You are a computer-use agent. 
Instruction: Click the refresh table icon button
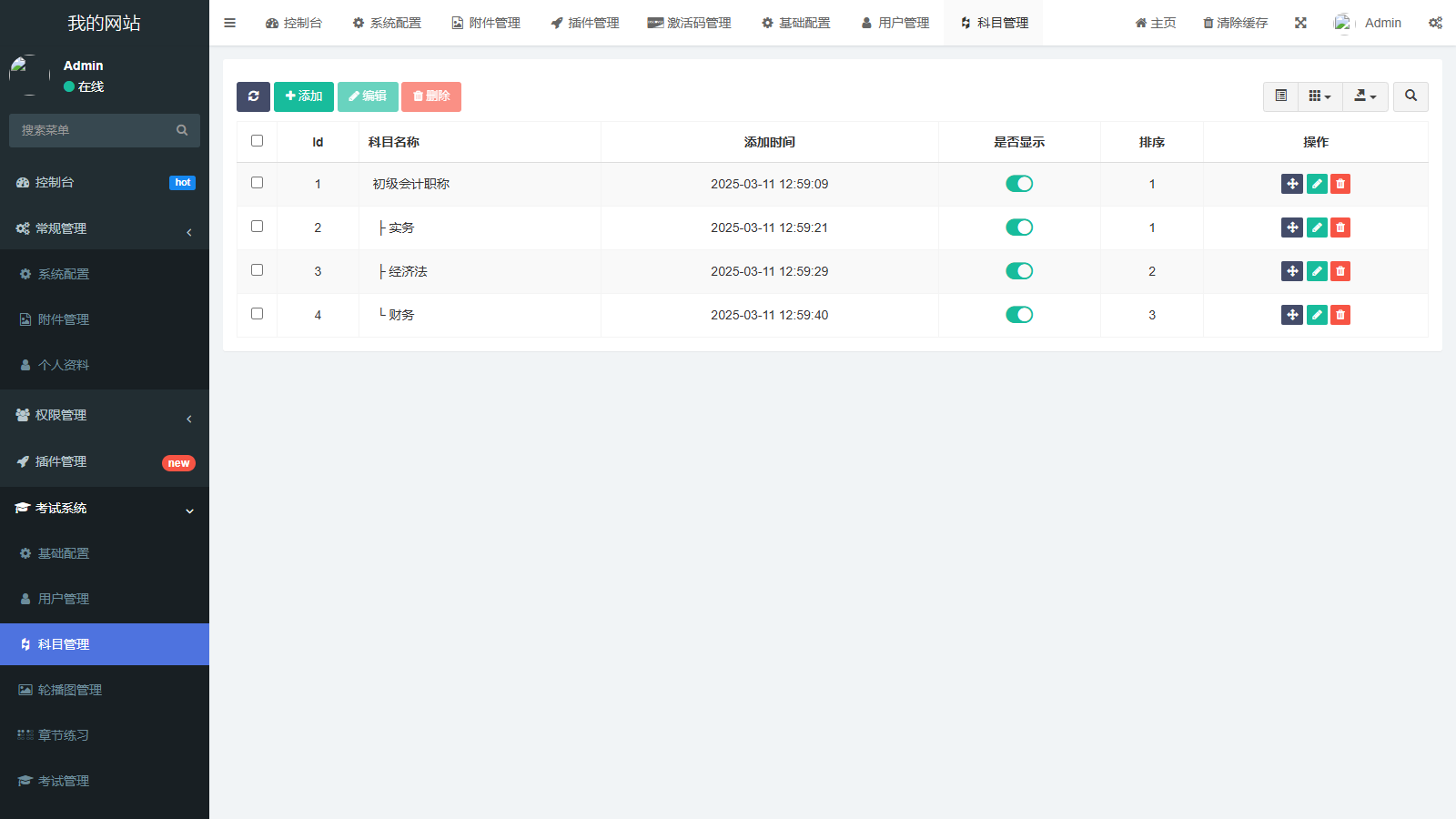point(253,96)
